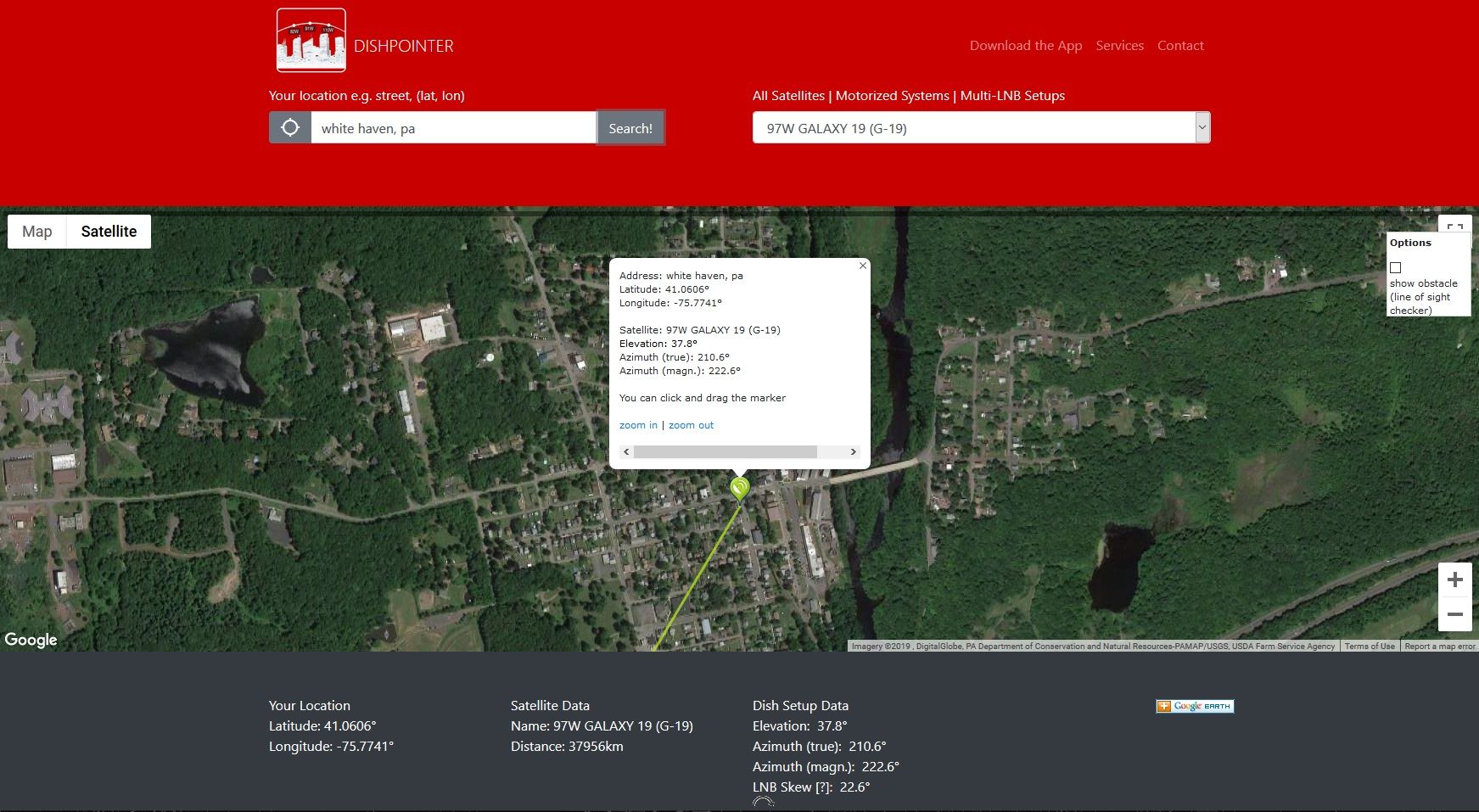Open the satellite selection dropdown
Screen dimensions: 1479x812
click(981, 128)
